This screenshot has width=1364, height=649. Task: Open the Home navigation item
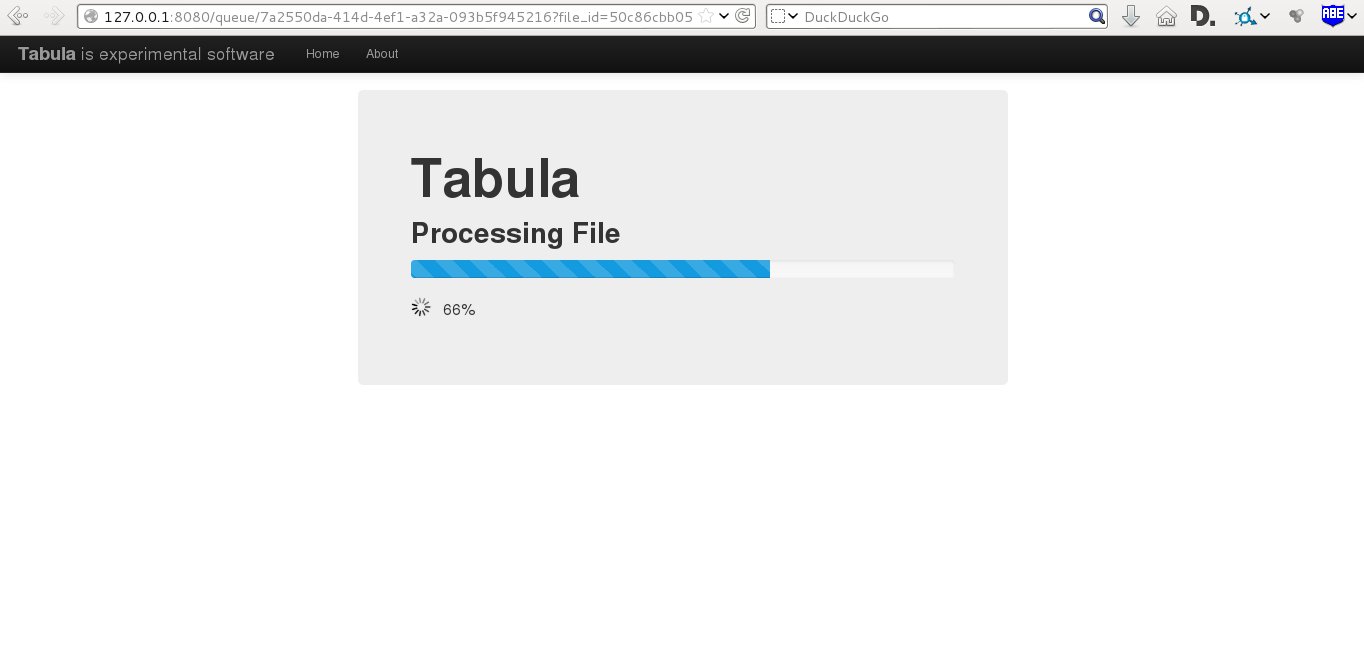[x=322, y=54]
